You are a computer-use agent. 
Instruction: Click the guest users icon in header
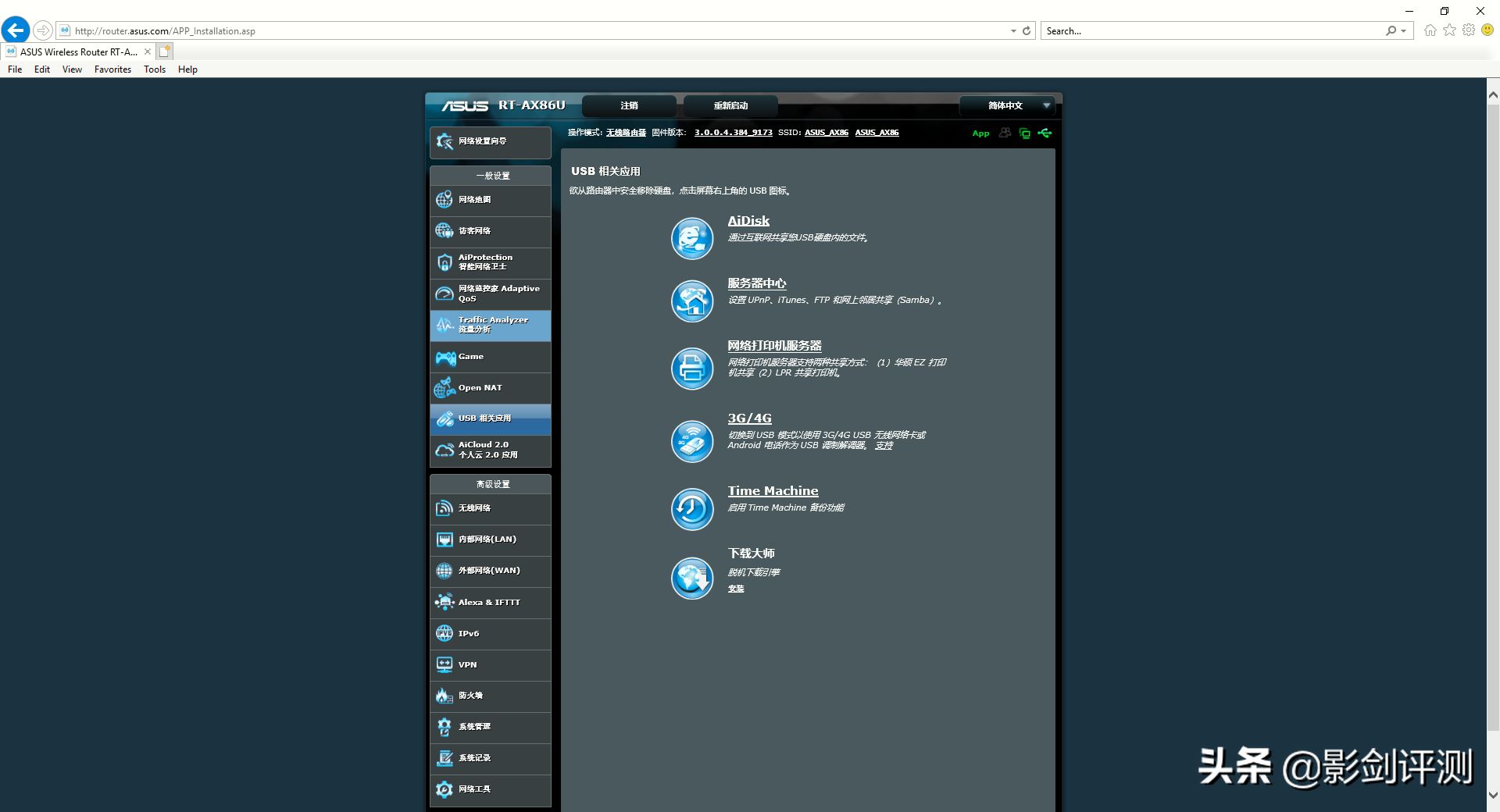(x=1005, y=133)
